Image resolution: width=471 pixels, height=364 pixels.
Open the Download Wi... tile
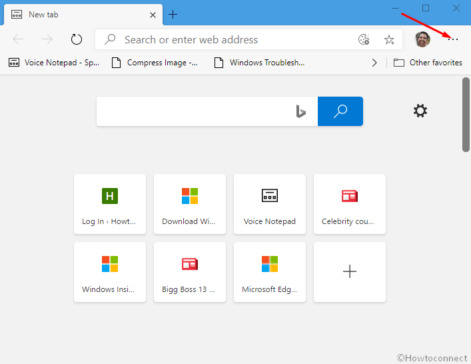click(190, 204)
